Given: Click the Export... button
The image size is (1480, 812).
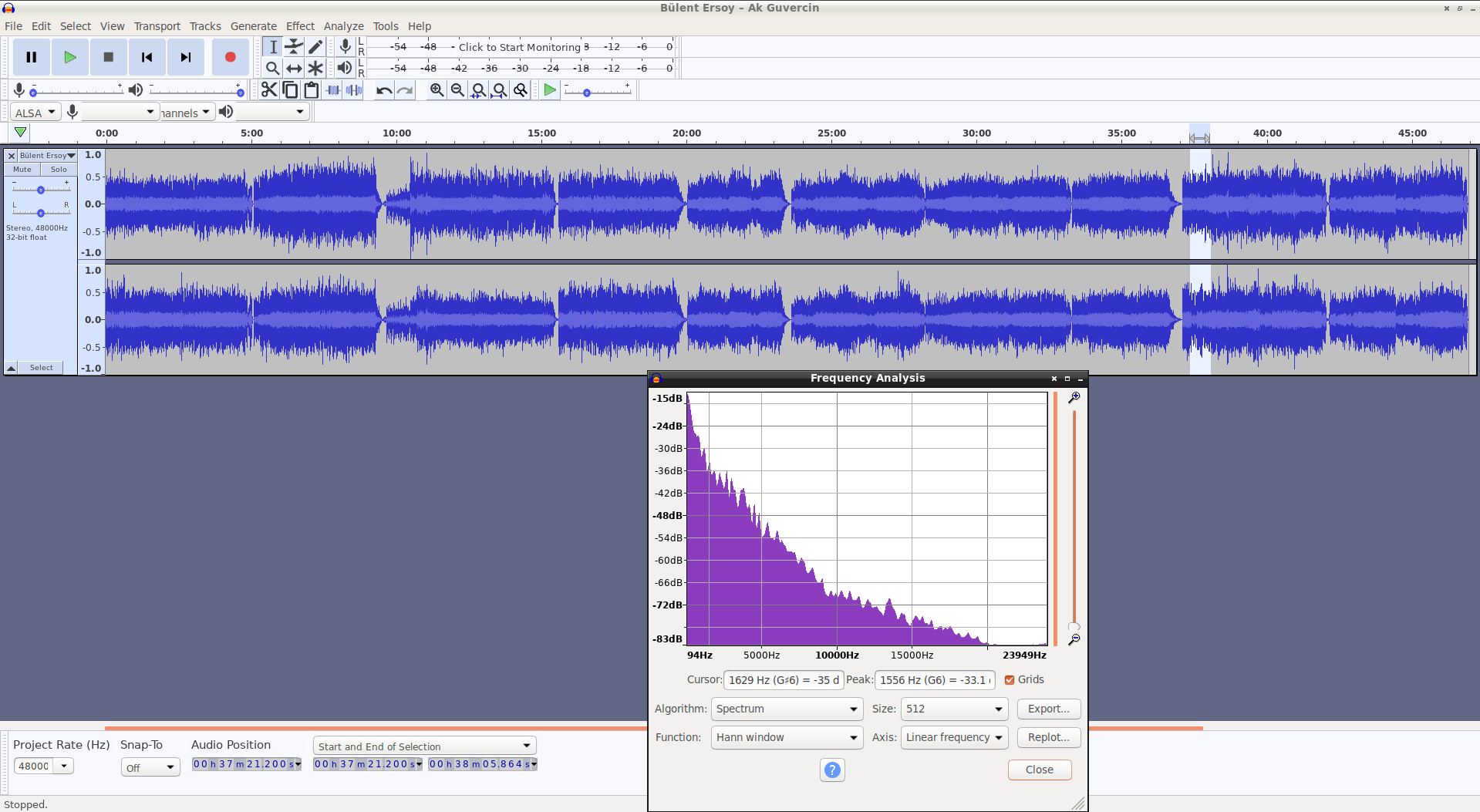Looking at the screenshot, I should point(1049,709).
